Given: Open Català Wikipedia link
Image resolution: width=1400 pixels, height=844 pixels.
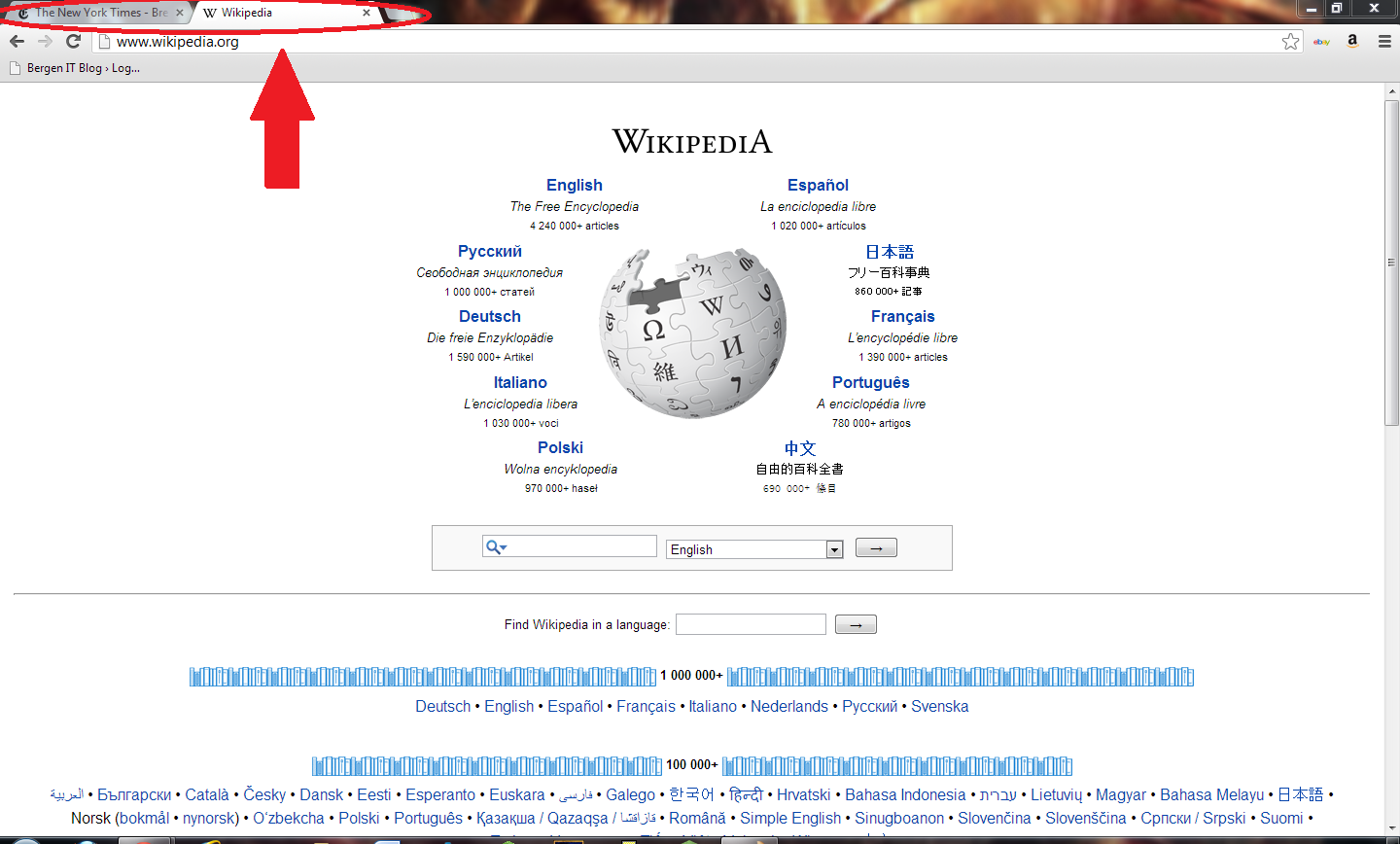Looking at the screenshot, I should point(209,794).
